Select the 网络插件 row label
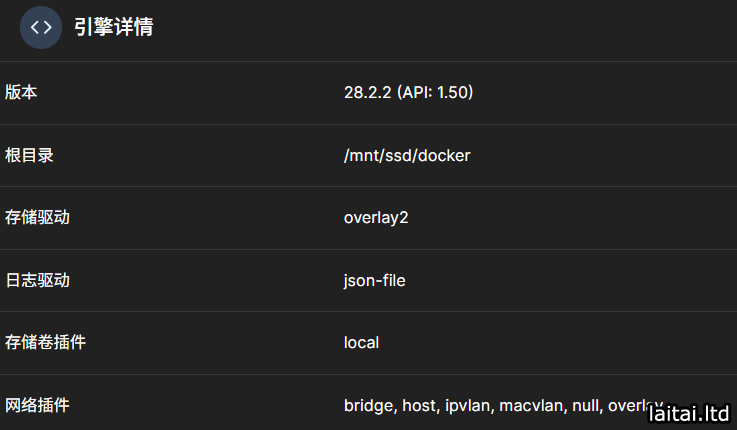 [x=37, y=406]
